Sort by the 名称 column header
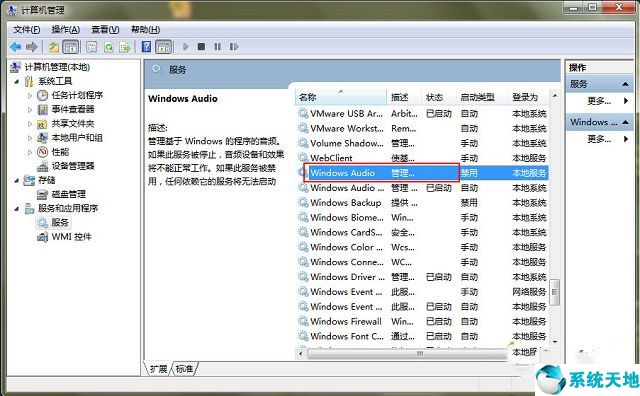The image size is (640, 396). click(x=341, y=97)
